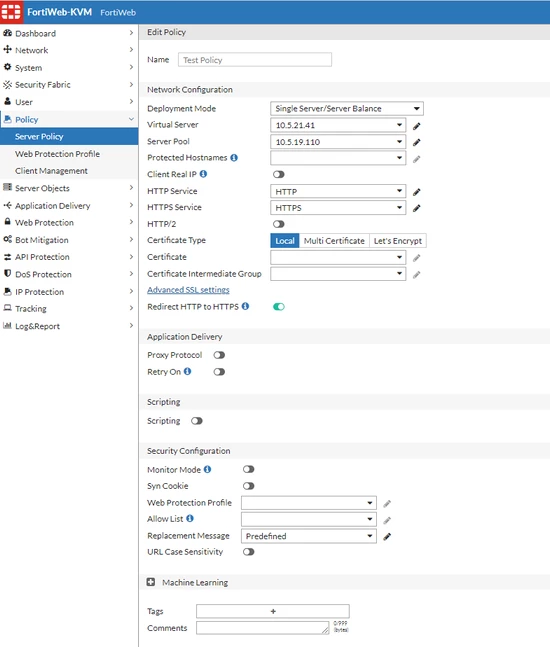Image resolution: width=550 pixels, height=647 pixels.
Task: Click the Network arrows icon
Action: pos(7,50)
